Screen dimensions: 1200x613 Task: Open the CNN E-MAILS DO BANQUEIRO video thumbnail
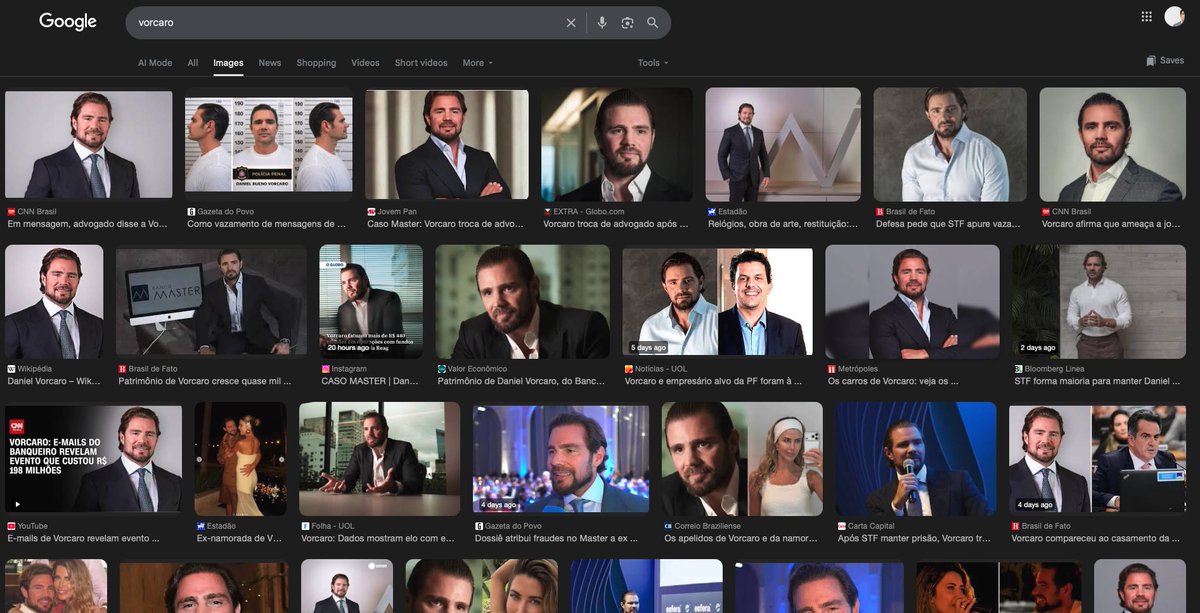93,458
